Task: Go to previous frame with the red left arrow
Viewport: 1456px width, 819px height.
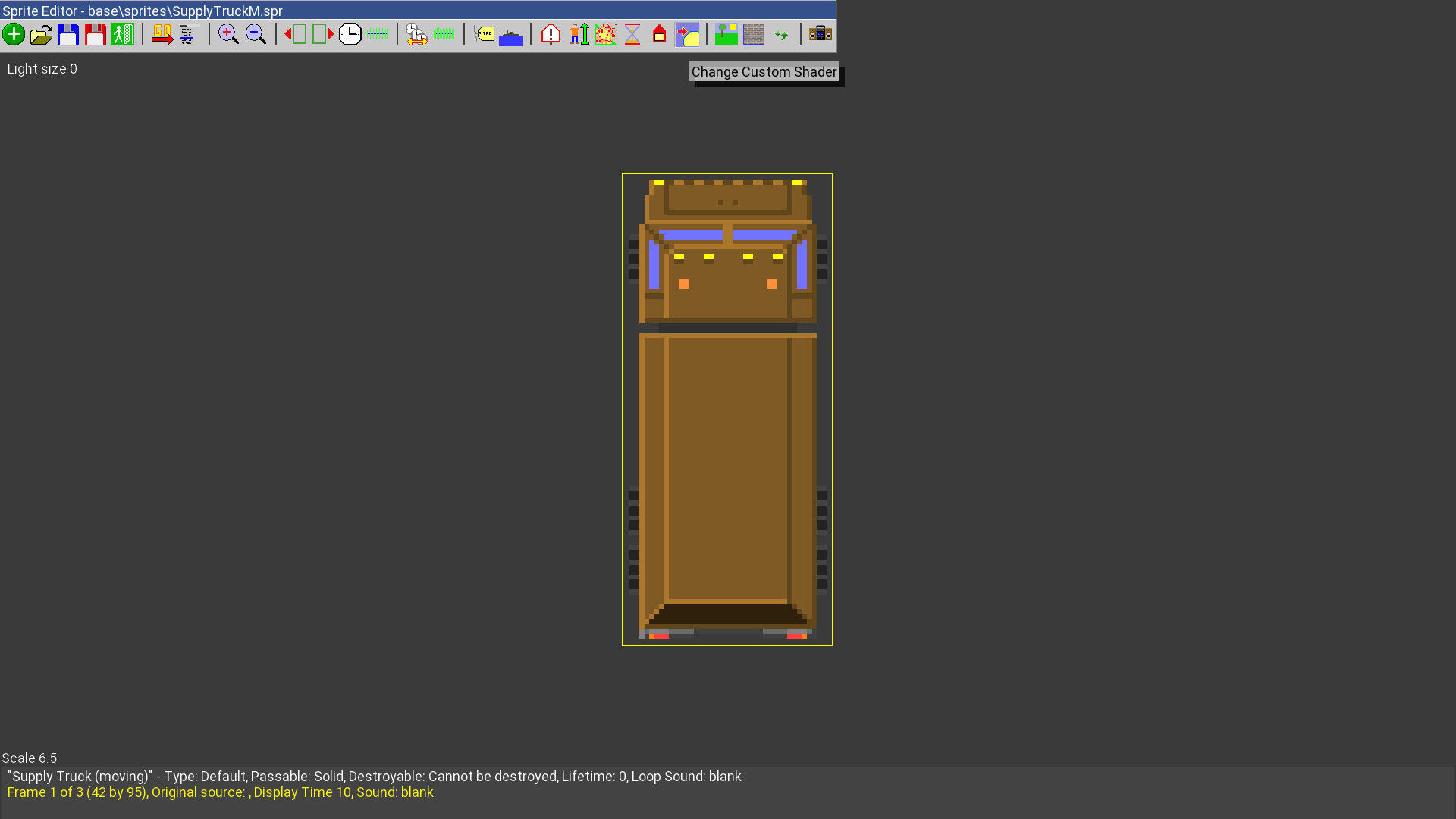Action: 295,34
